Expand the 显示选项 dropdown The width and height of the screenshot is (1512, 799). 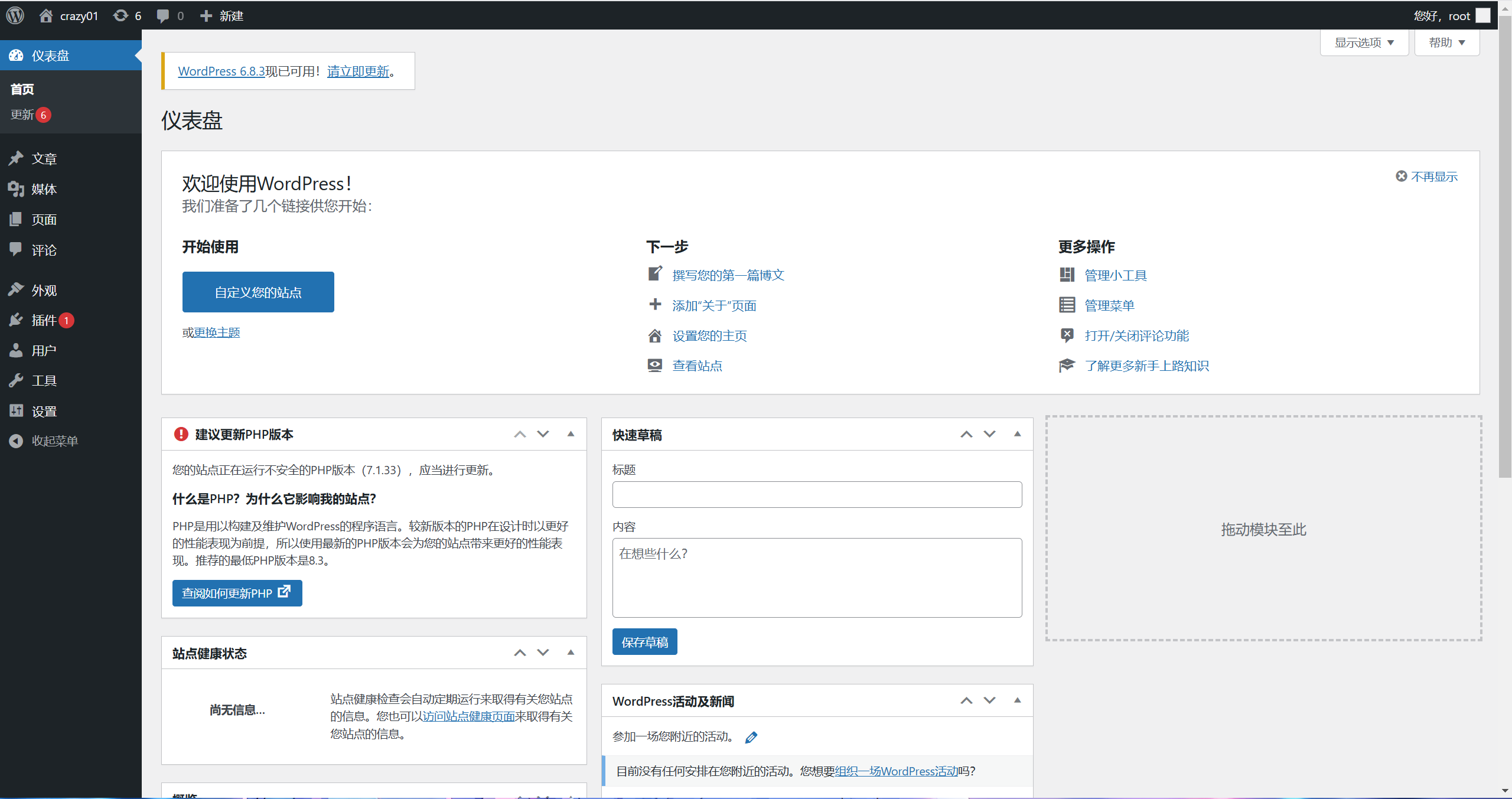pyautogui.click(x=1364, y=43)
